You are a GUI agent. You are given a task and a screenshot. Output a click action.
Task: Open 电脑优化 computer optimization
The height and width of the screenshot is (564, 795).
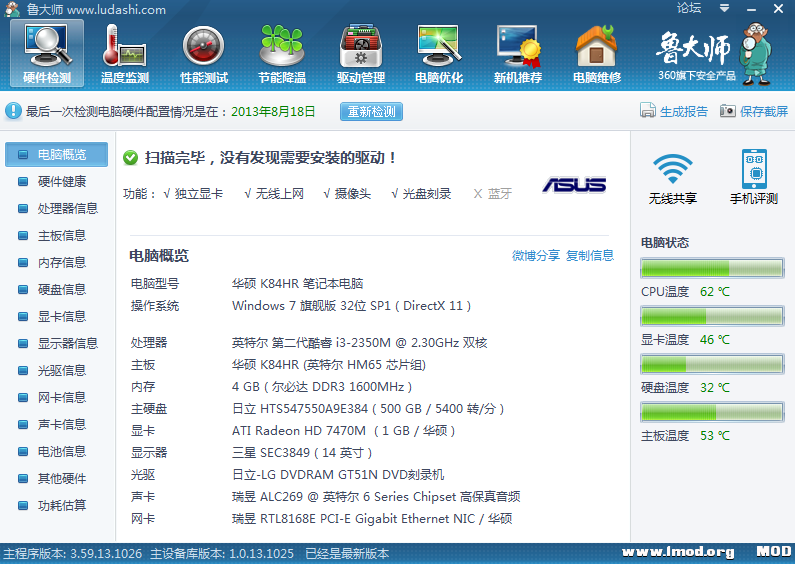click(439, 53)
